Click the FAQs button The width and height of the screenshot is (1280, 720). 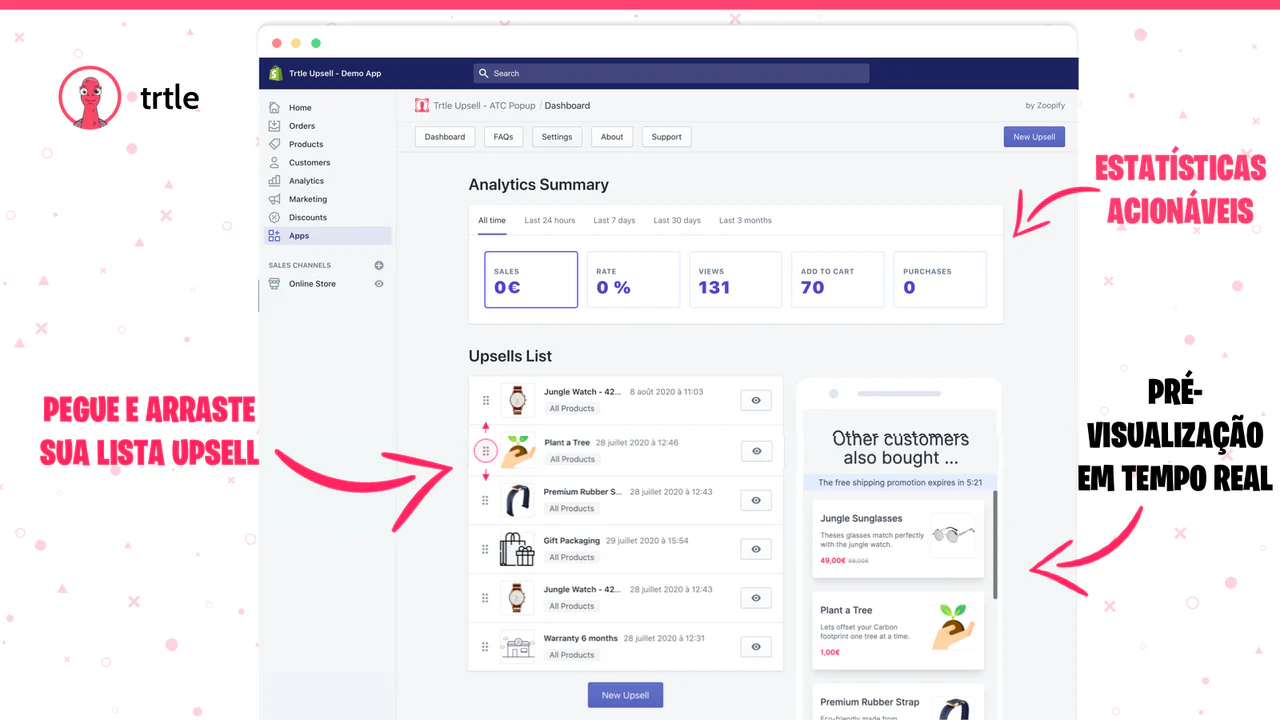tap(503, 137)
